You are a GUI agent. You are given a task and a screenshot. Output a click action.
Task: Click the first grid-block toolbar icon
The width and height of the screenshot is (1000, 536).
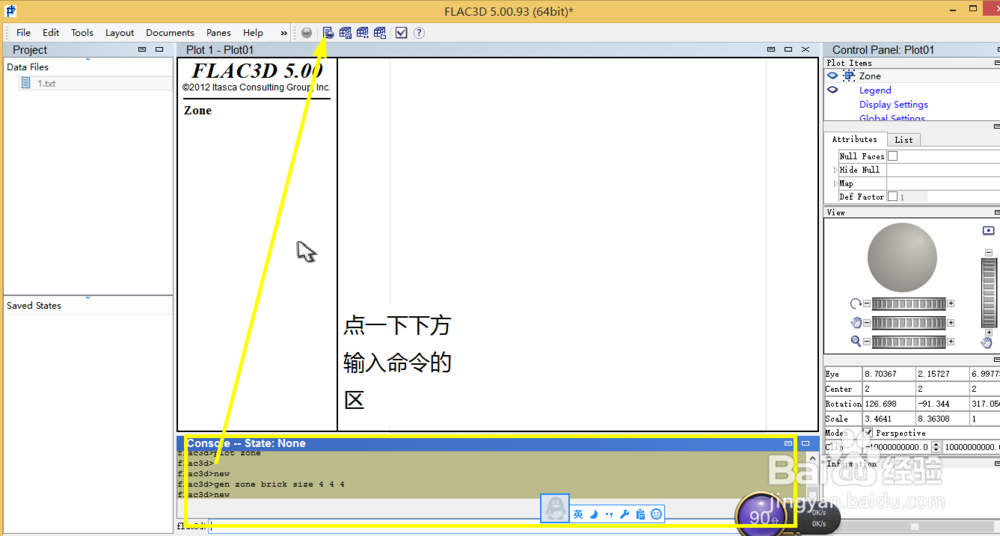pyautogui.click(x=346, y=33)
